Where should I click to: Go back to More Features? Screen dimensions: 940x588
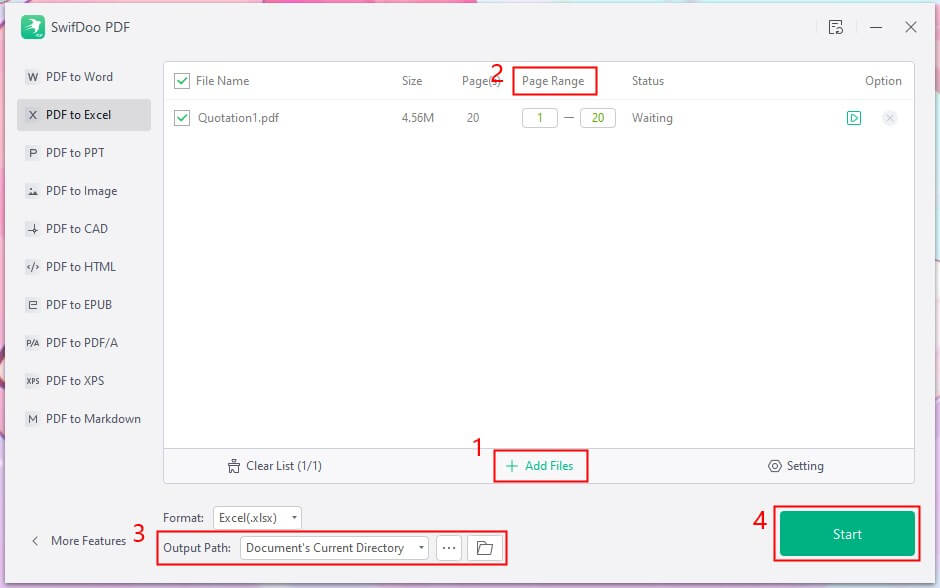[79, 541]
